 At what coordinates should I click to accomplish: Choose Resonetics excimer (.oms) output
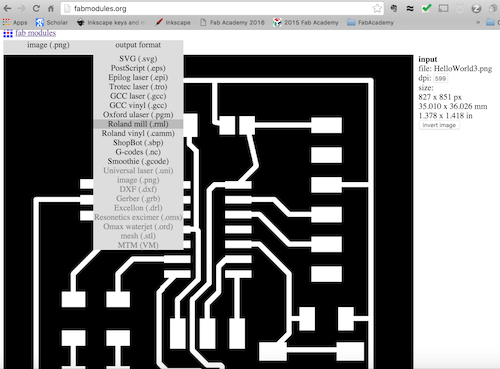coord(138,217)
